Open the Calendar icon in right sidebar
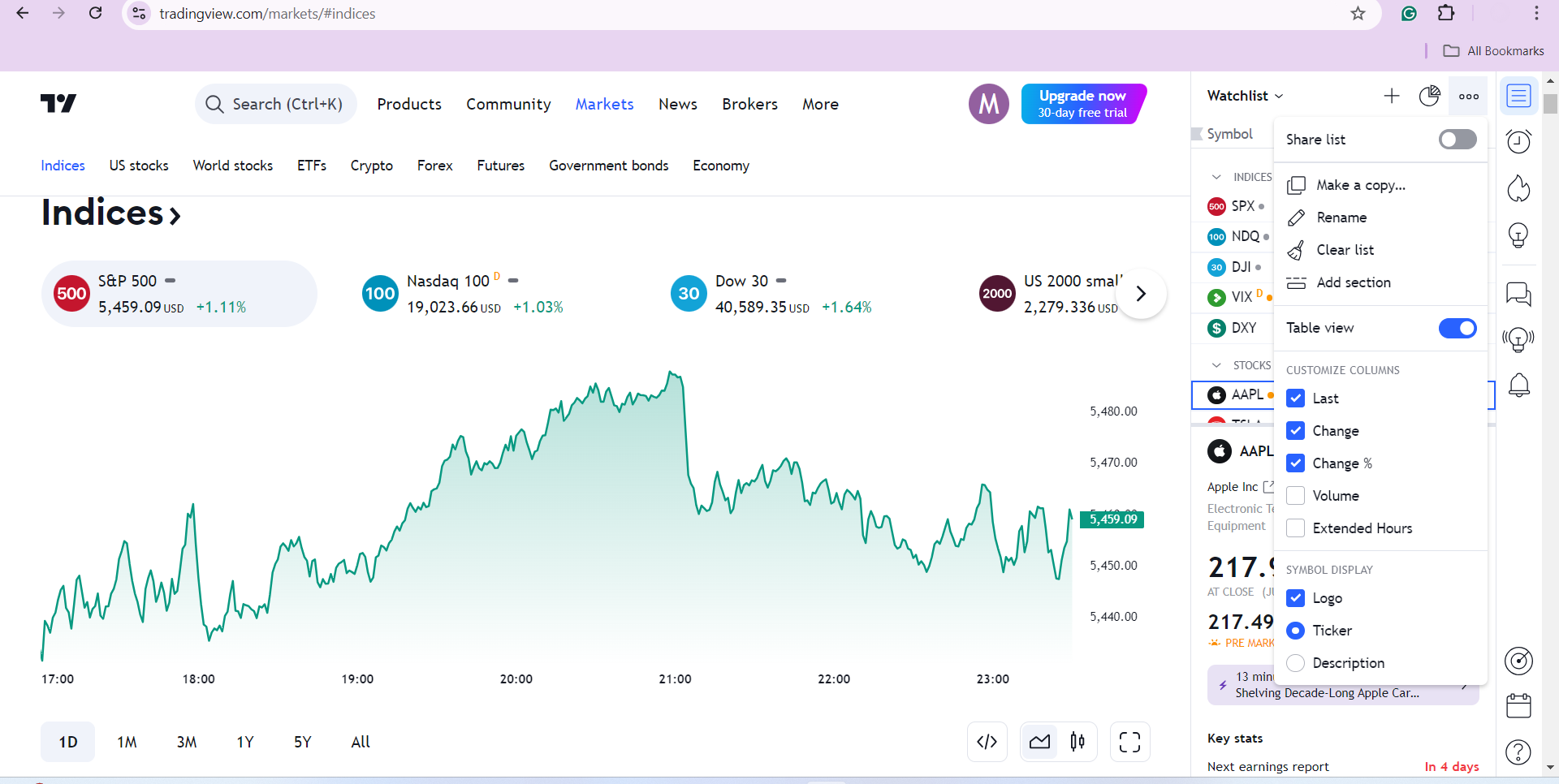This screenshot has width=1559, height=784. [1518, 705]
